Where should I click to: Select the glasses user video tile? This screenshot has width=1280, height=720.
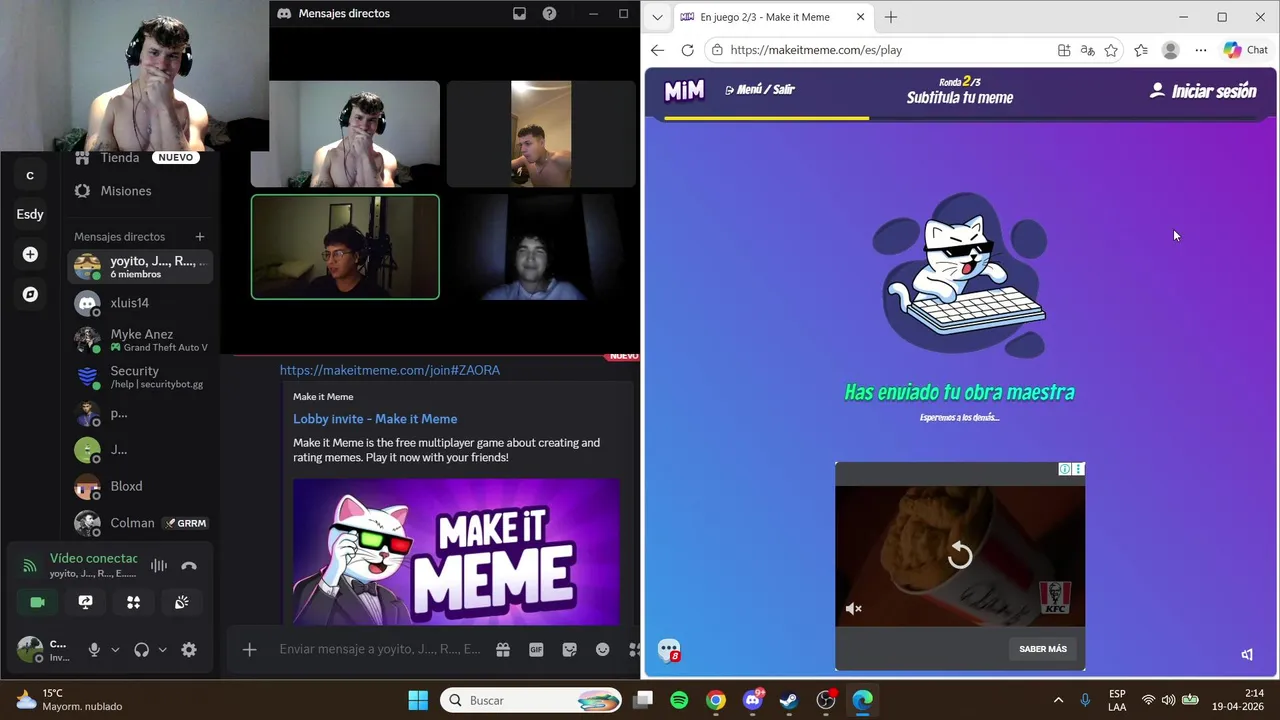pos(345,247)
